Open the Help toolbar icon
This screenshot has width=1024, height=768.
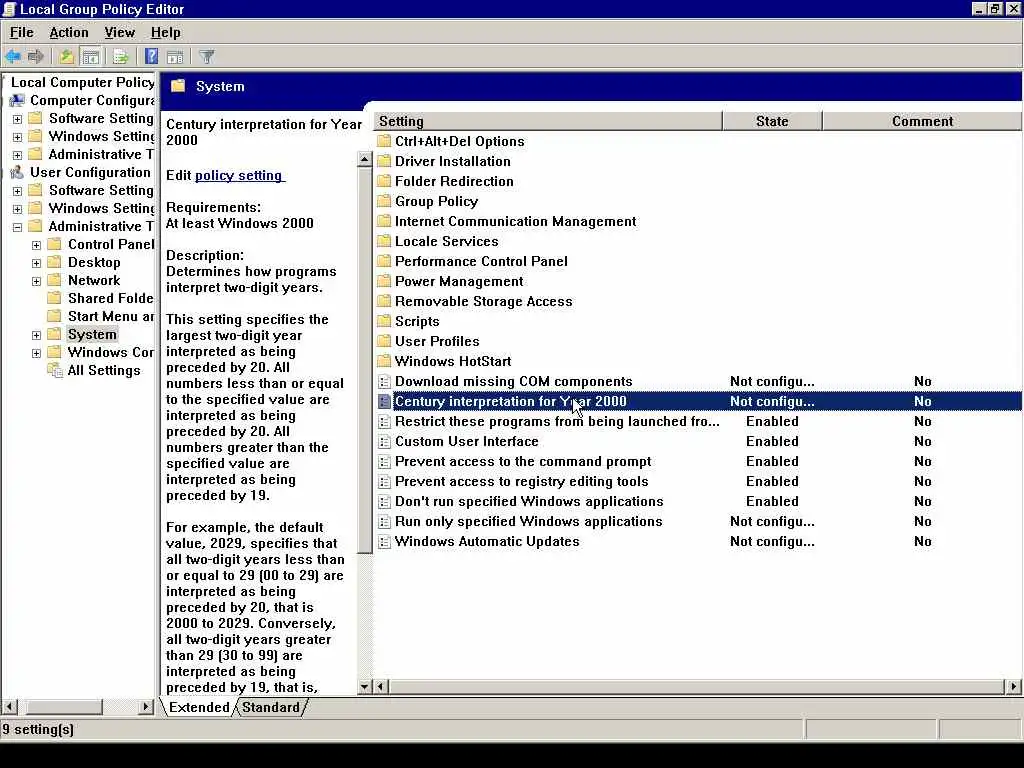coord(152,57)
